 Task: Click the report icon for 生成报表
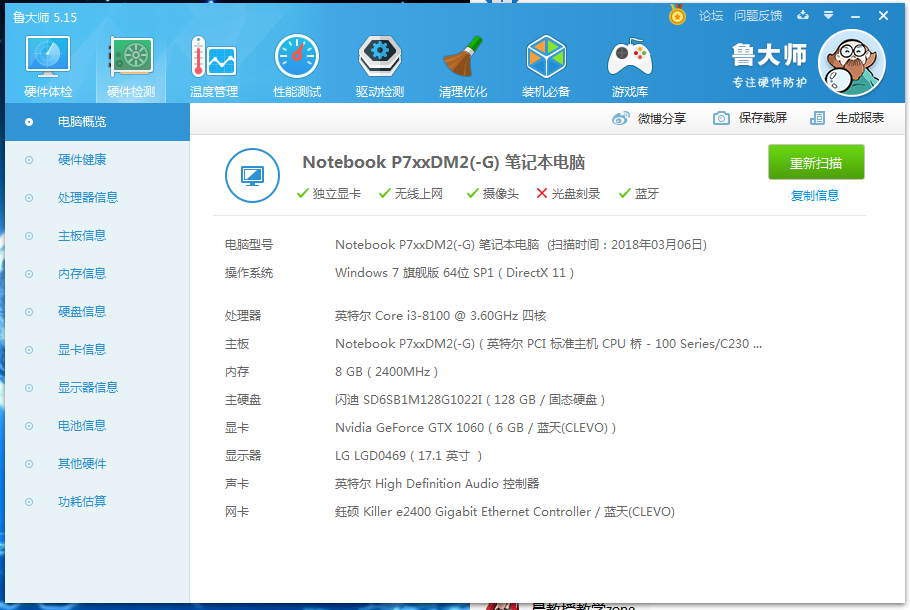click(817, 118)
